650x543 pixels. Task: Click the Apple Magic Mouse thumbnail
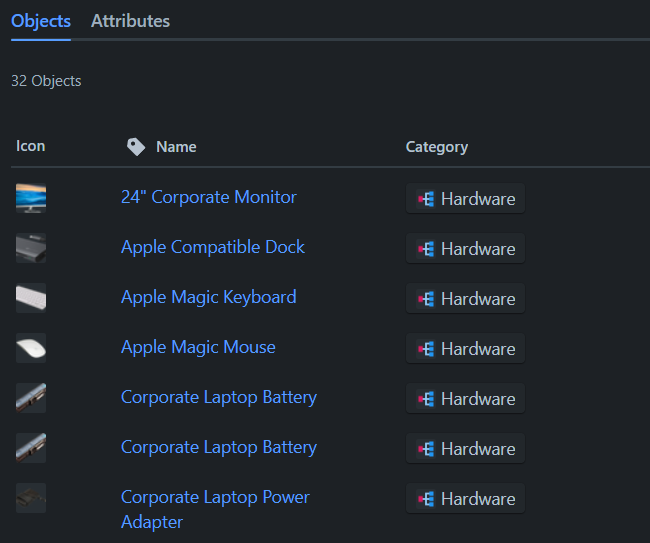tap(31, 348)
